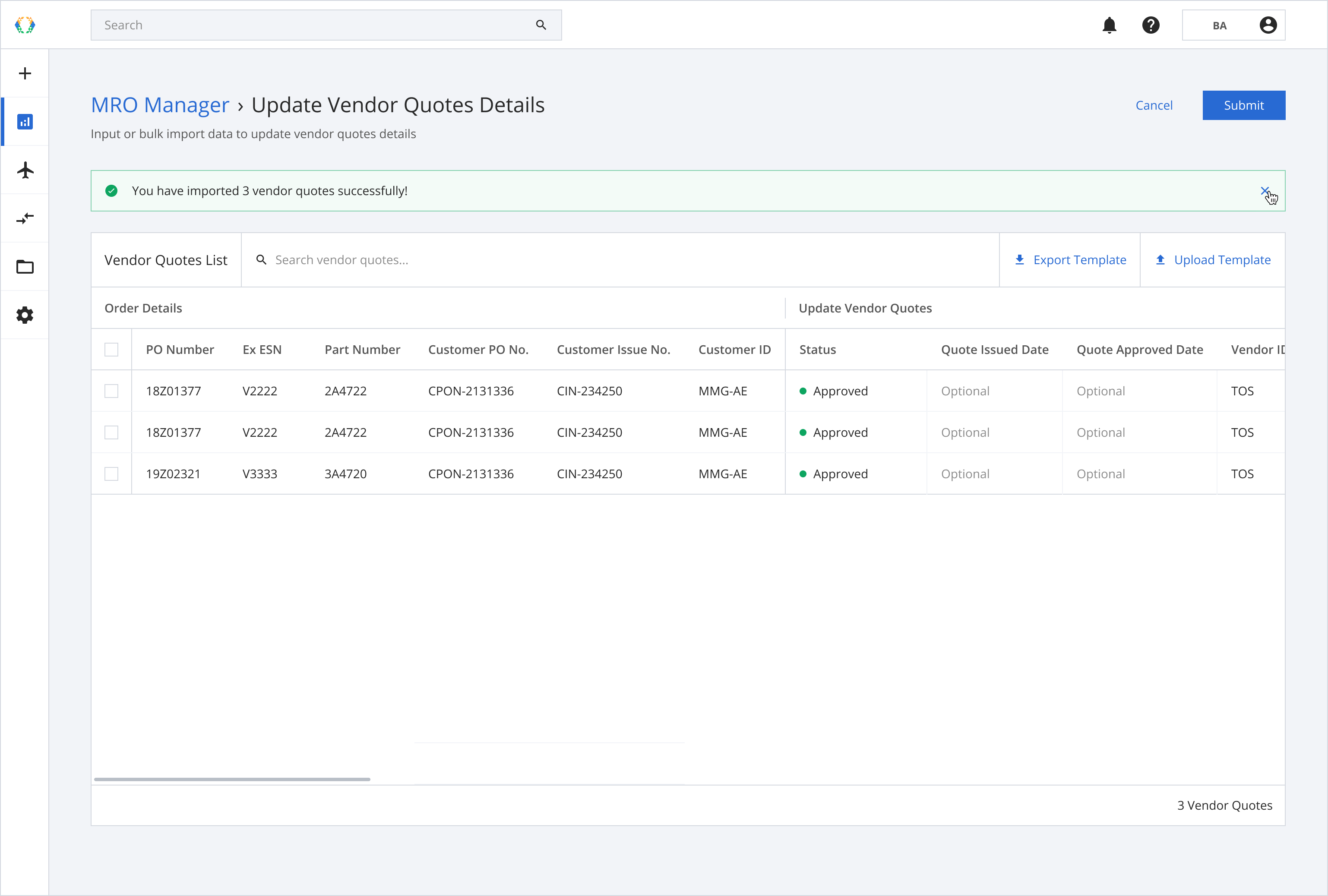Screen dimensions: 1328x896
Task: Open the notifications bell
Action: tap(1109, 25)
